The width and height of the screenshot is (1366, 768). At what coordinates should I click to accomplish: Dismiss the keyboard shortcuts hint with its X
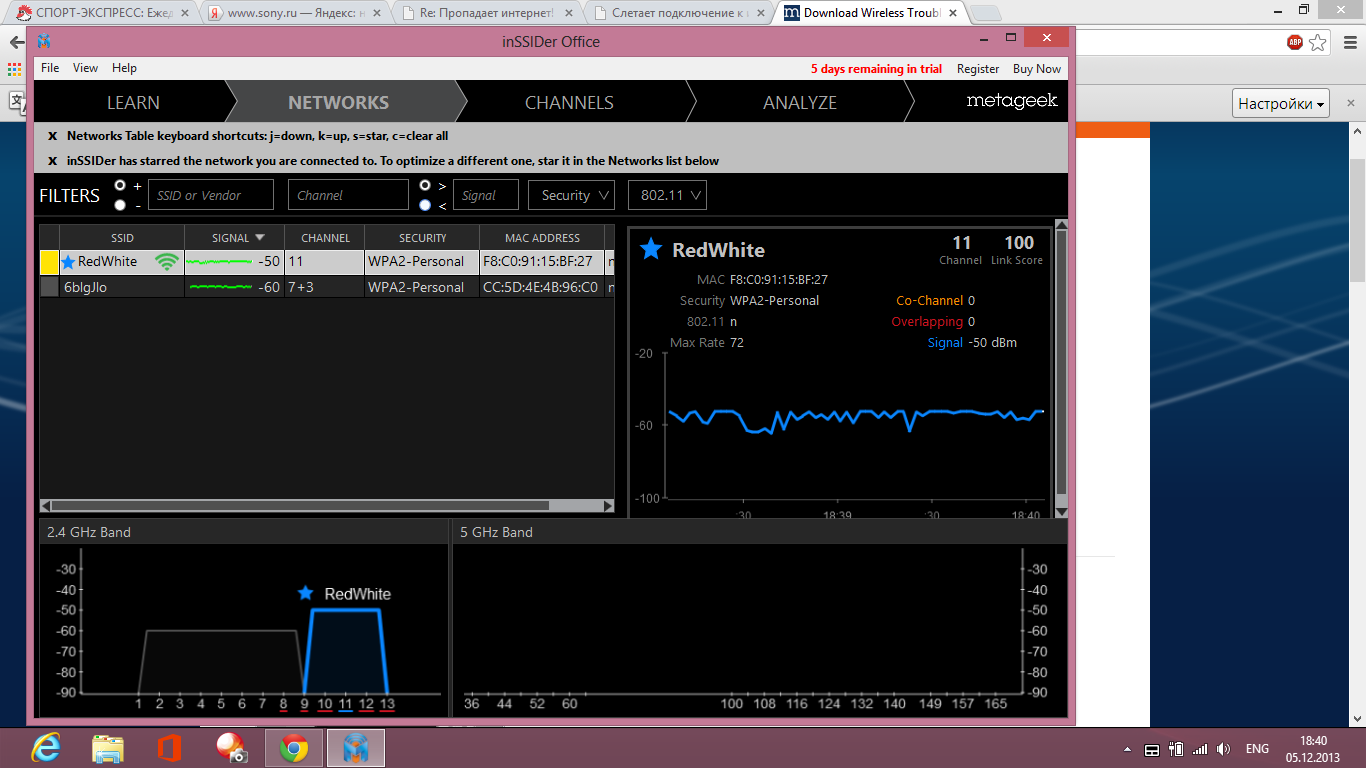(x=53, y=136)
